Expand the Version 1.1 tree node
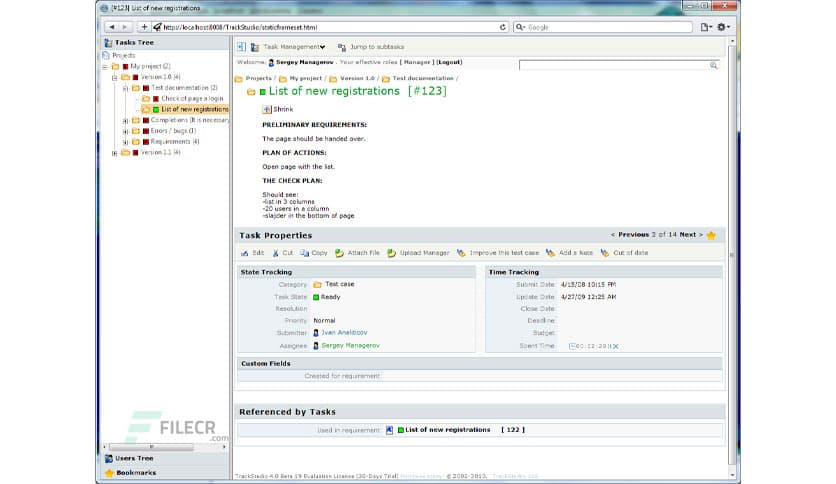The image size is (836, 484). pyautogui.click(x=115, y=153)
